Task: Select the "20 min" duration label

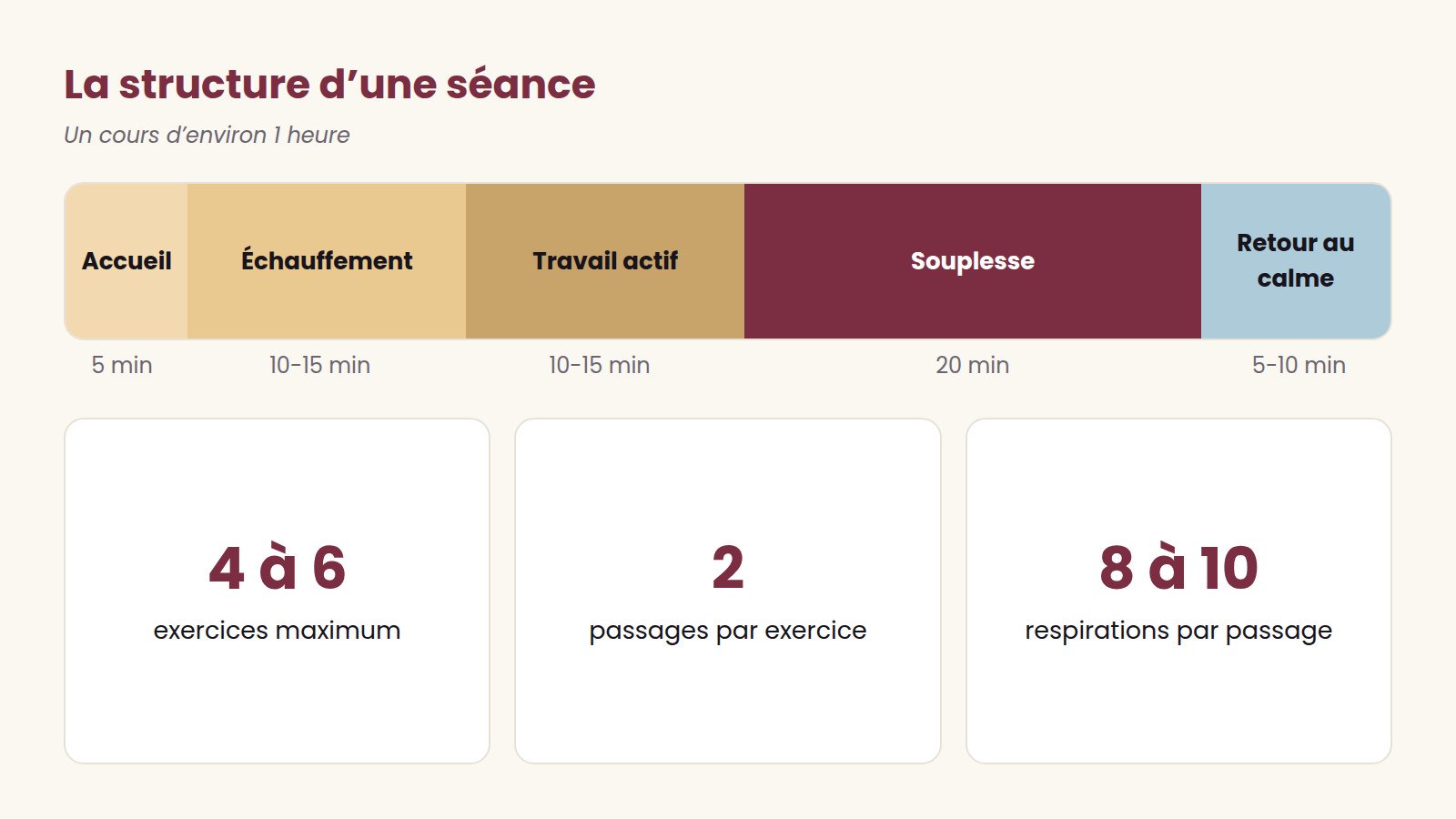Action: (972, 365)
